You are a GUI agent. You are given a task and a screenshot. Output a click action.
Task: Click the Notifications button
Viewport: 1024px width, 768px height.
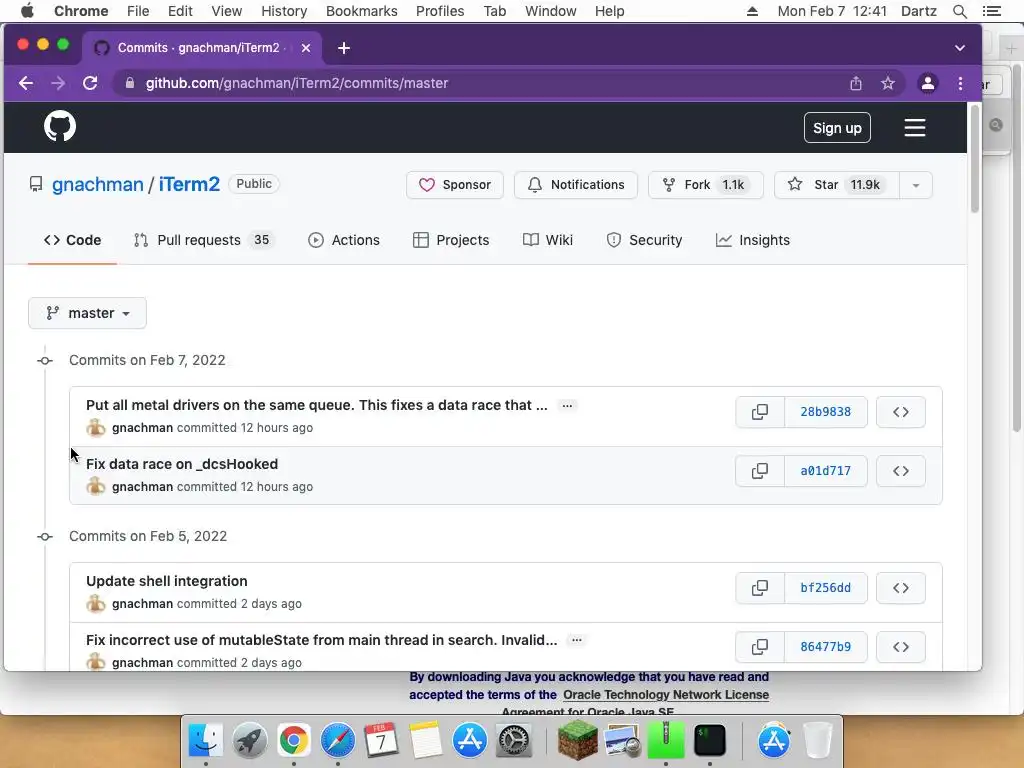(x=575, y=185)
